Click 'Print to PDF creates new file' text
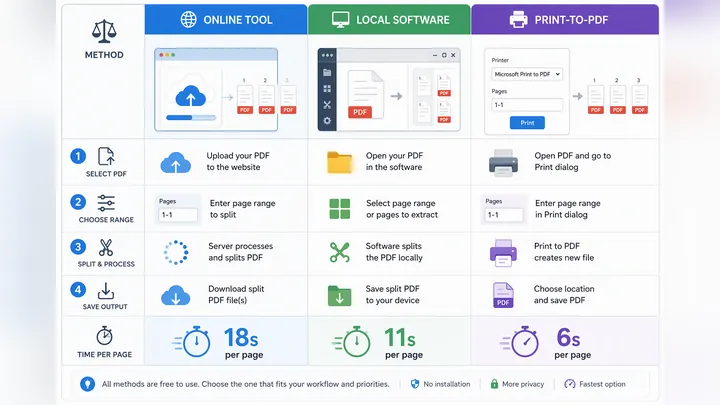The width and height of the screenshot is (720, 405). pyautogui.click(x=564, y=252)
